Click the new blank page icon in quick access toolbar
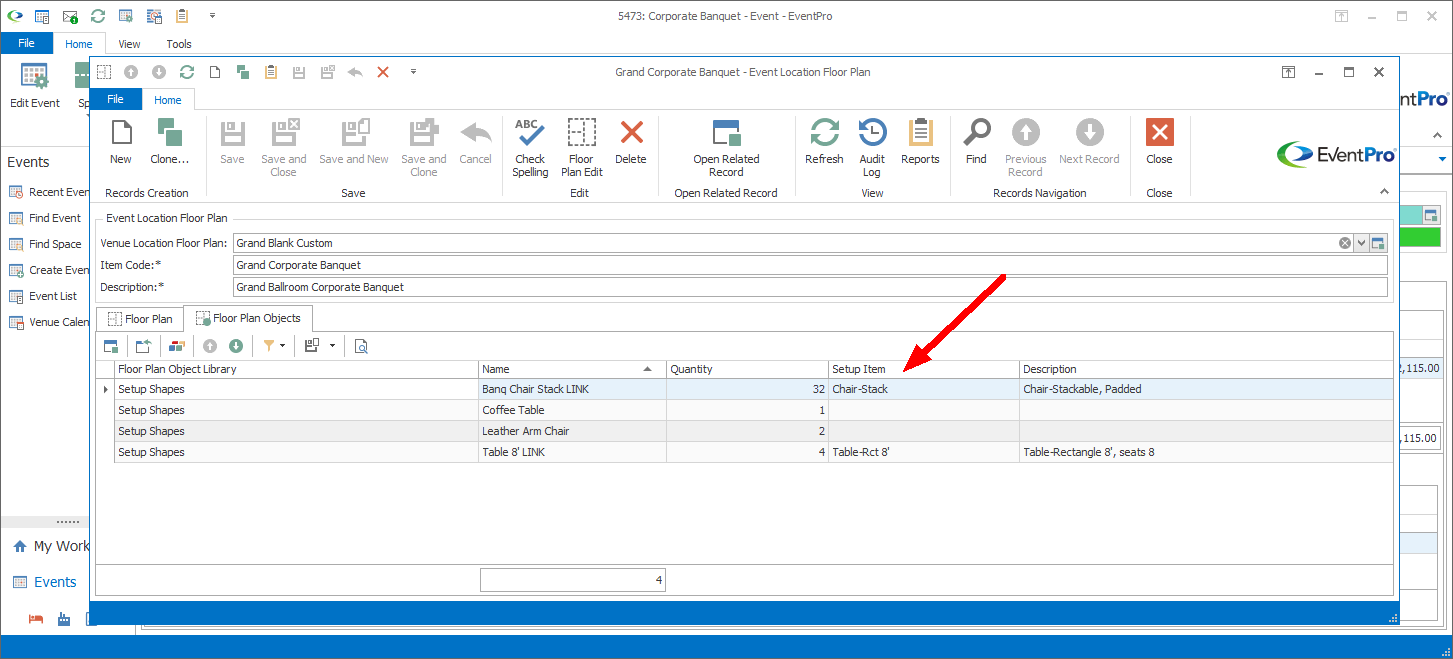 click(215, 72)
